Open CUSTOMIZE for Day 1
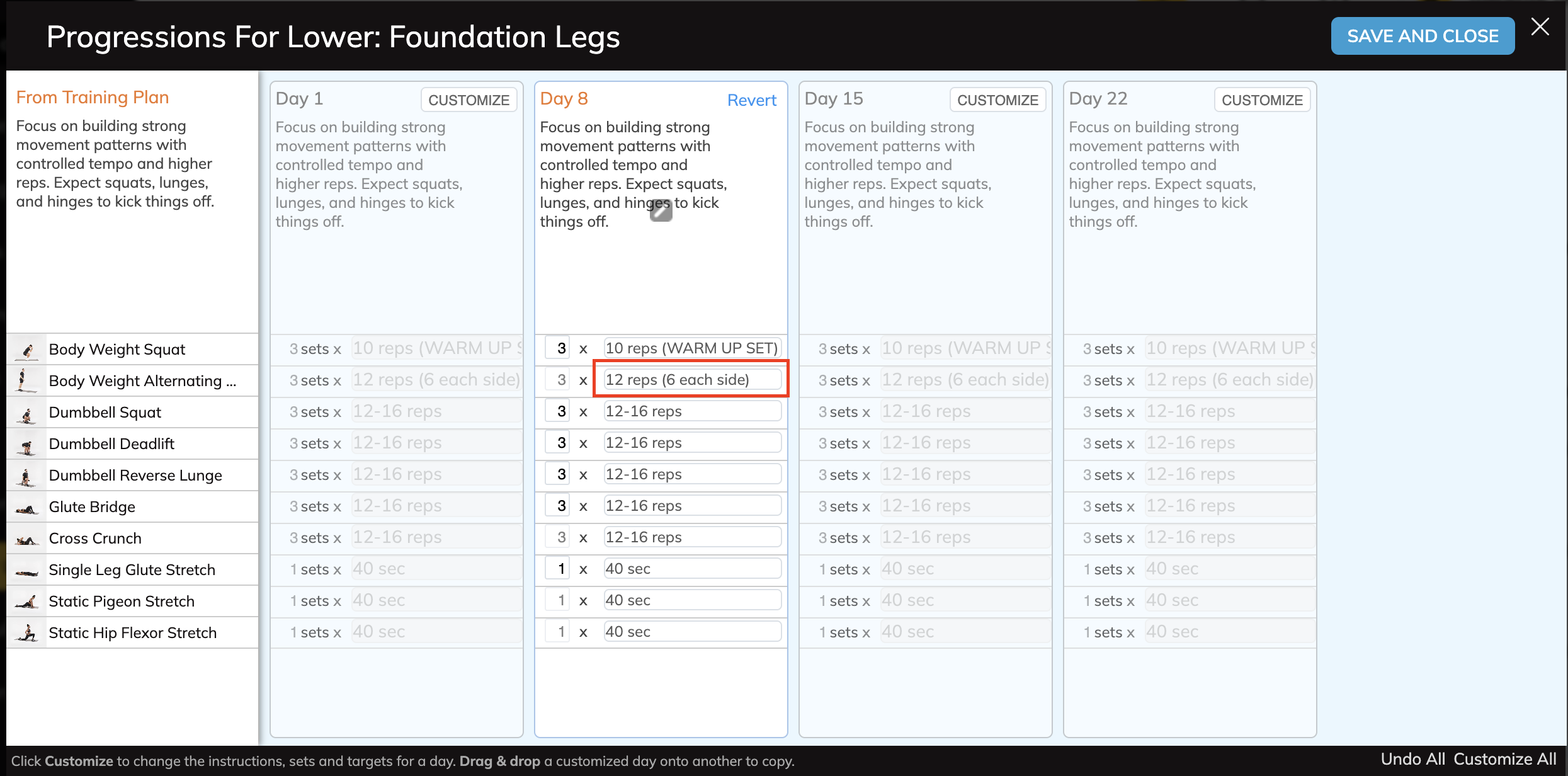 [469, 100]
